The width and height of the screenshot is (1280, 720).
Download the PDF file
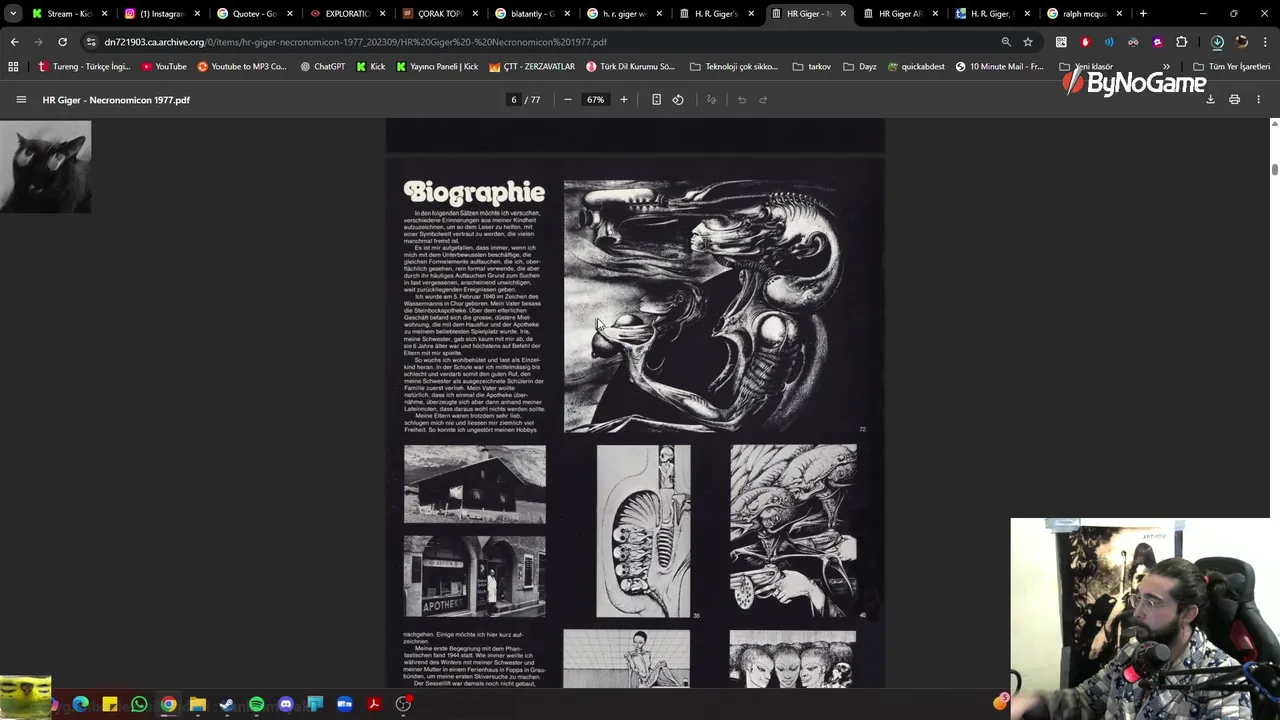point(1210,100)
